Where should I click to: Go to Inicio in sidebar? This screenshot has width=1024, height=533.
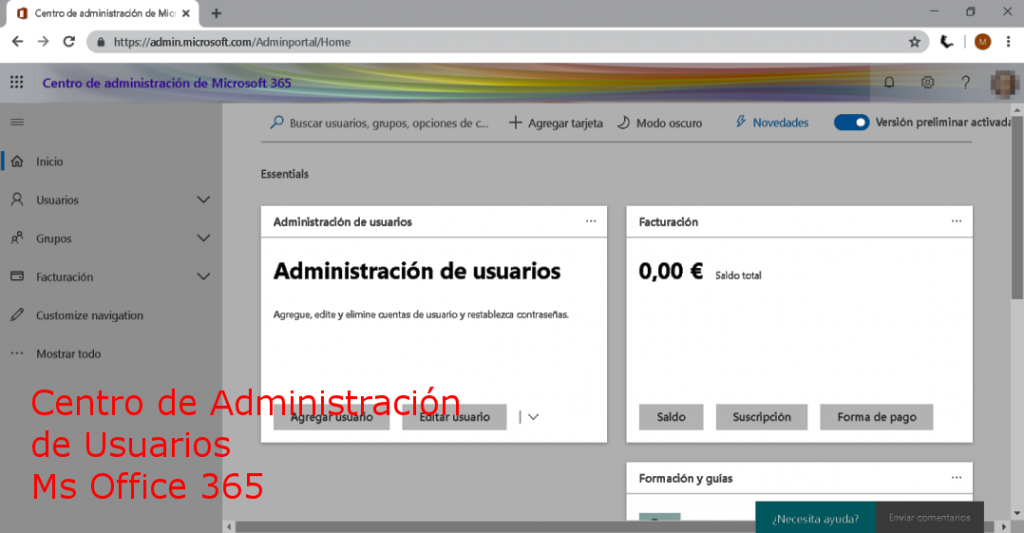click(x=50, y=161)
